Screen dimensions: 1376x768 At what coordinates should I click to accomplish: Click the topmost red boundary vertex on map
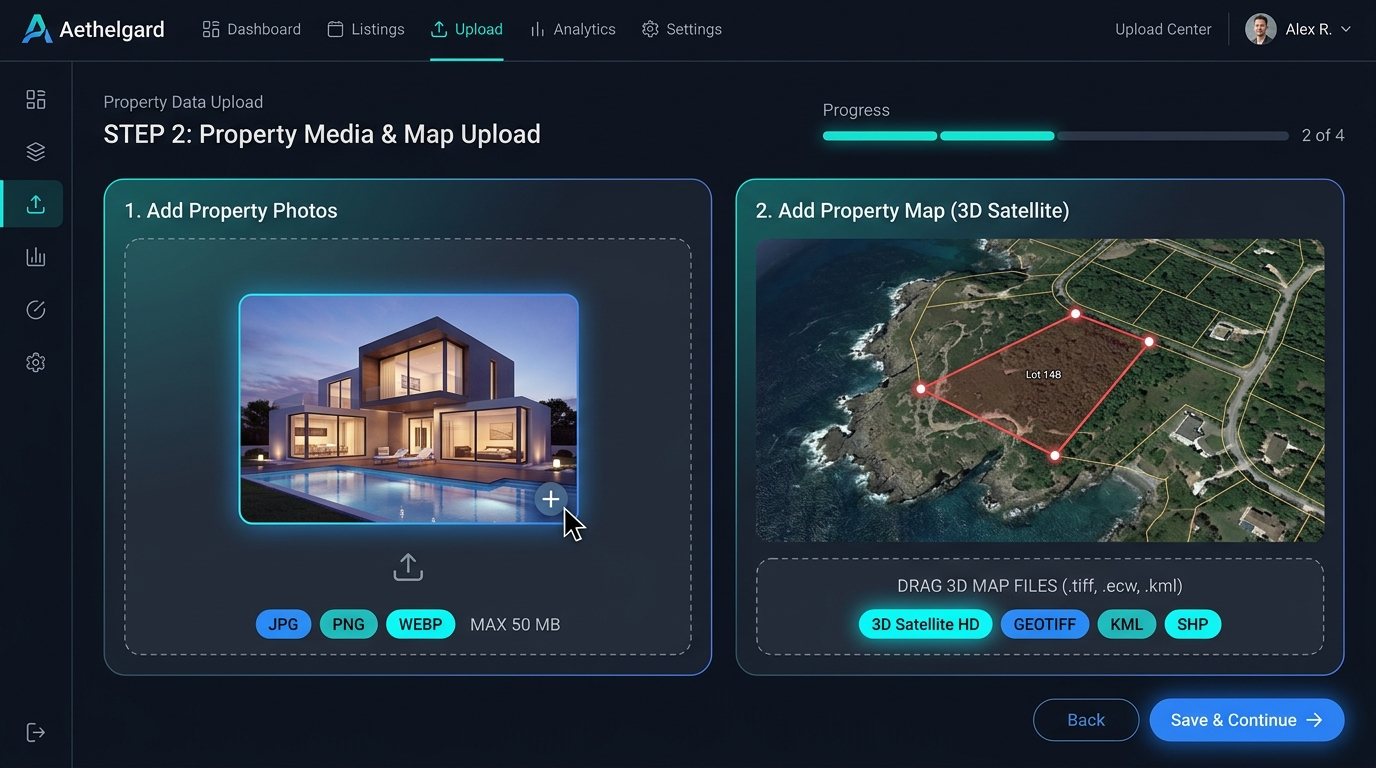(1075, 314)
